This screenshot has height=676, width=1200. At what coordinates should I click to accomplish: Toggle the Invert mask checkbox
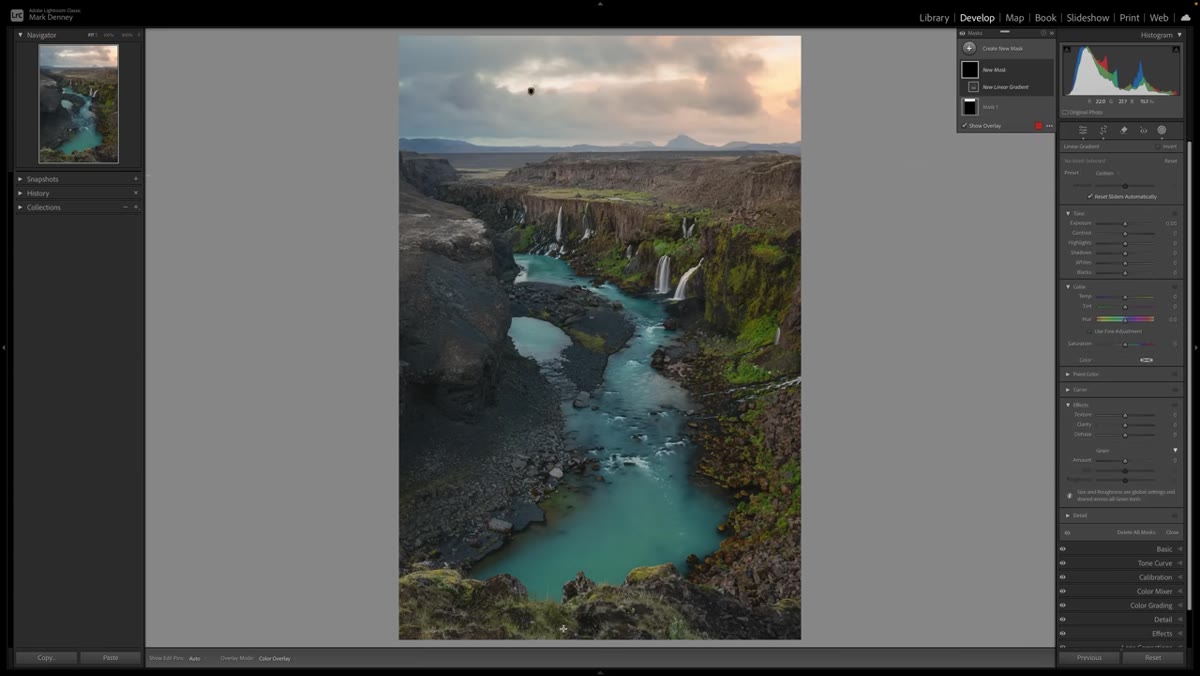click(1157, 146)
